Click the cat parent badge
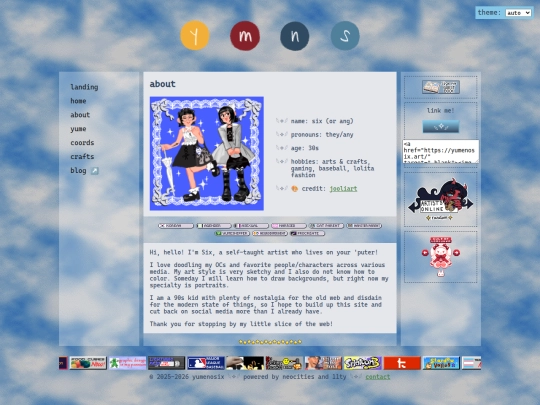 pyautogui.click(x=326, y=226)
